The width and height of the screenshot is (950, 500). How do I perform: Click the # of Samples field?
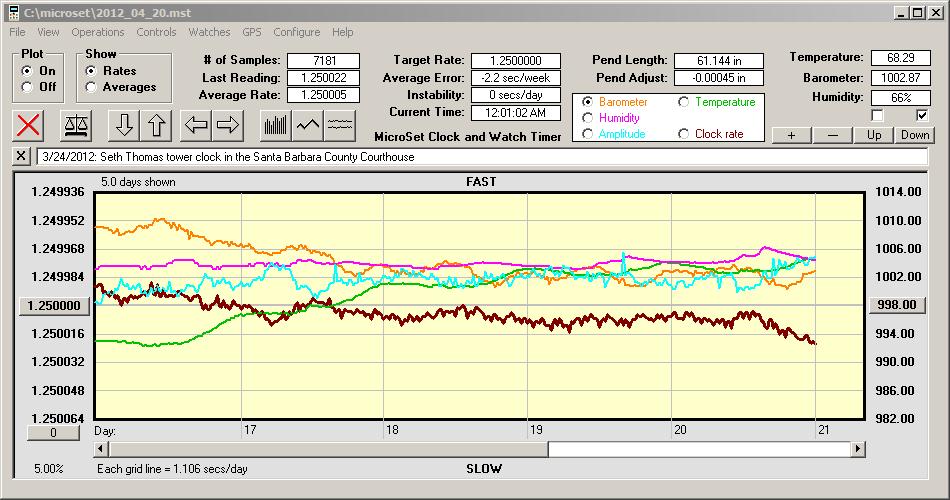[324, 61]
